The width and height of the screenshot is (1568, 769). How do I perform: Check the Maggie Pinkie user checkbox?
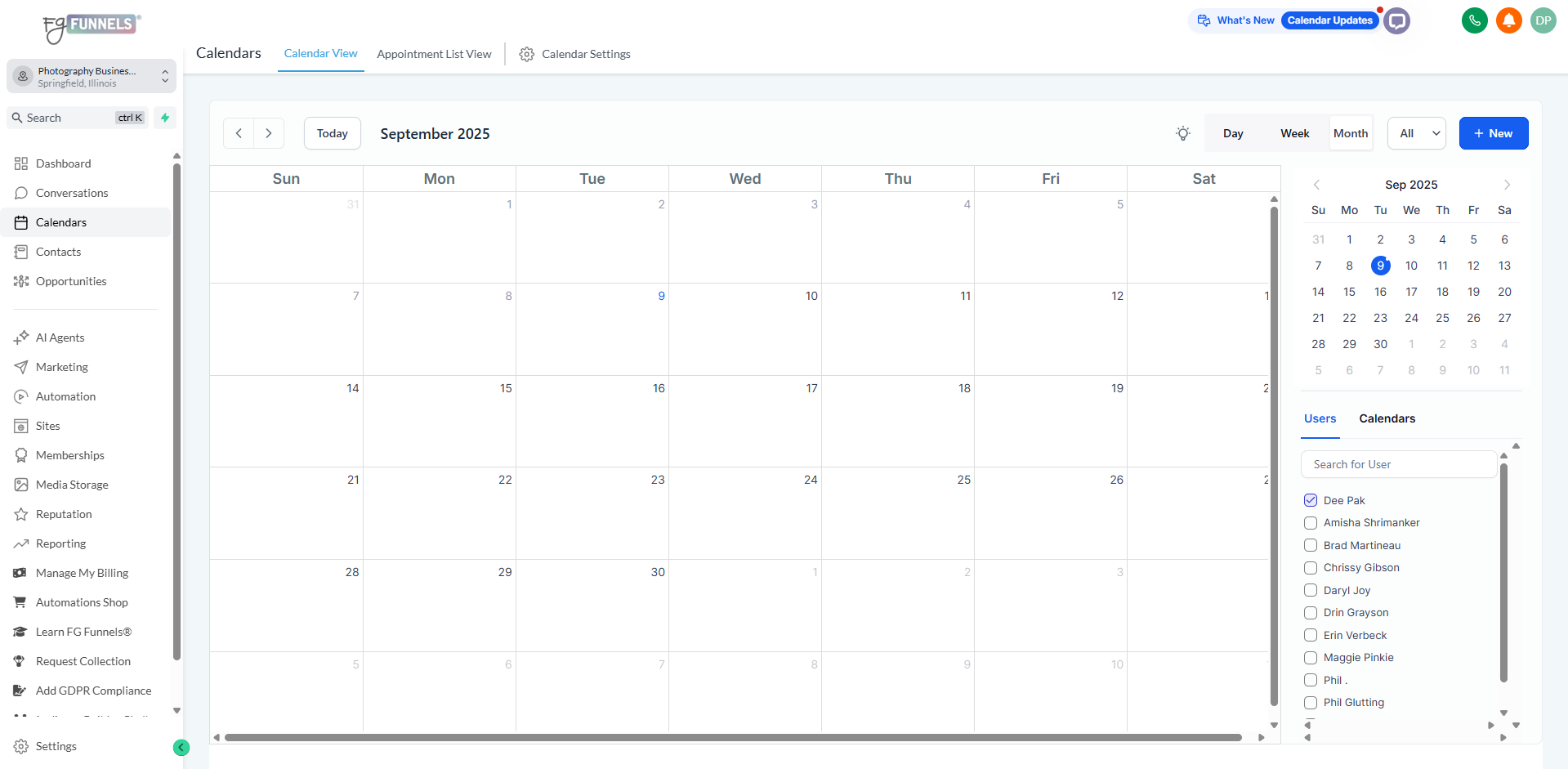(1311, 657)
